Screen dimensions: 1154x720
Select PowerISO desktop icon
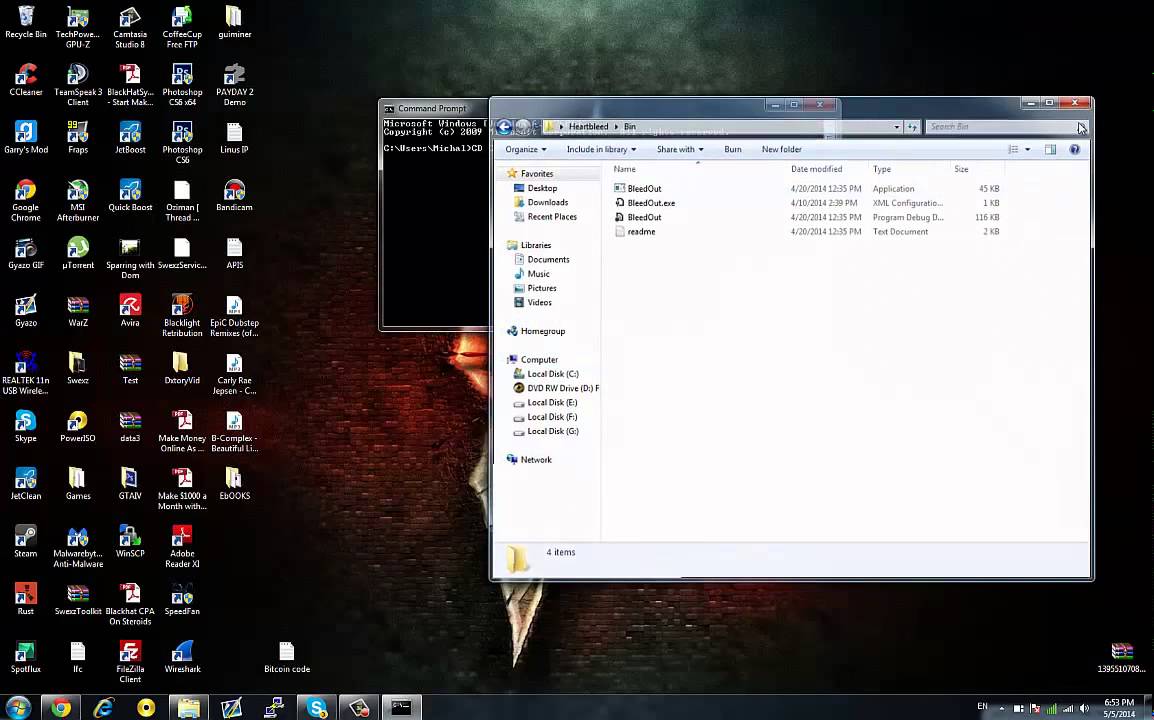tap(77, 426)
